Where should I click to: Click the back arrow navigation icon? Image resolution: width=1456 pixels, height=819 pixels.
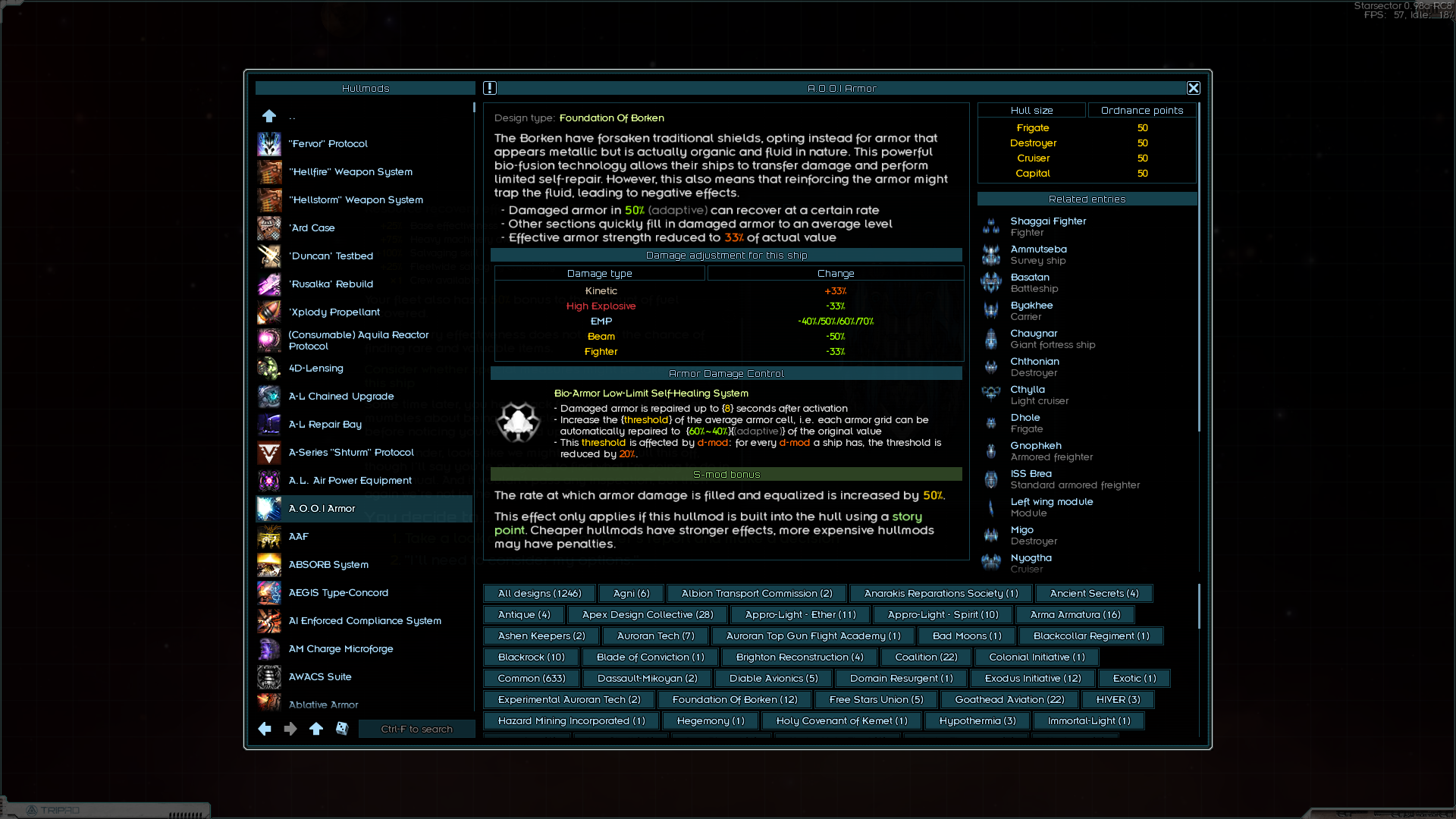[265, 729]
